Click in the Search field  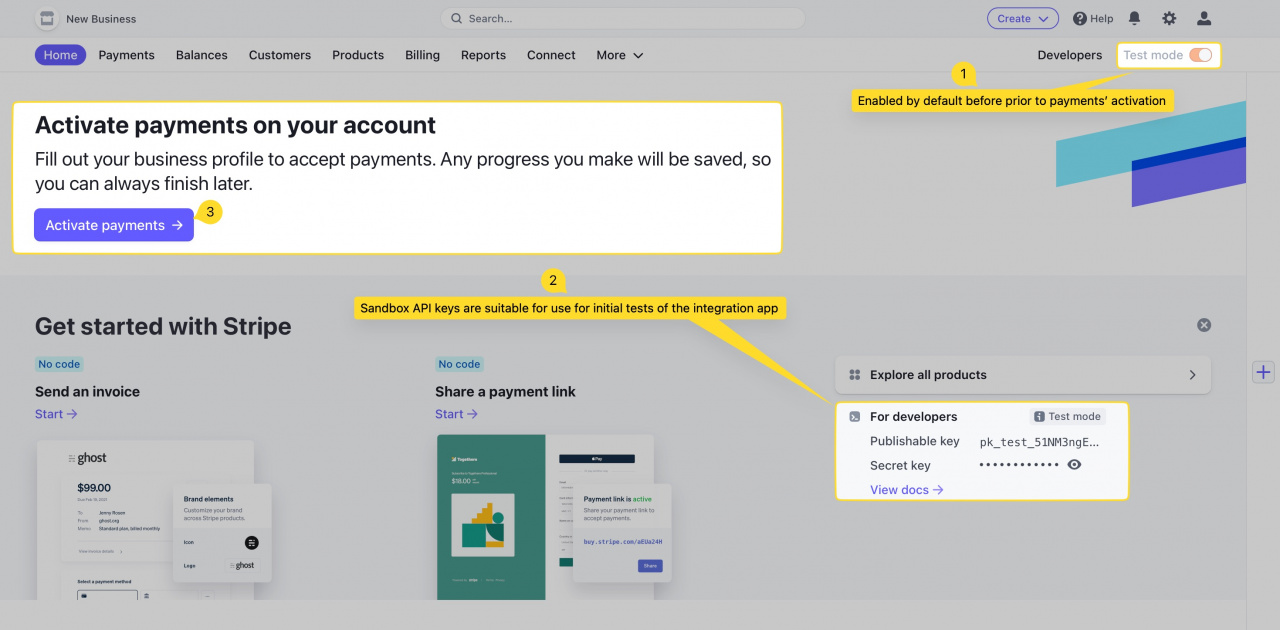623,19
